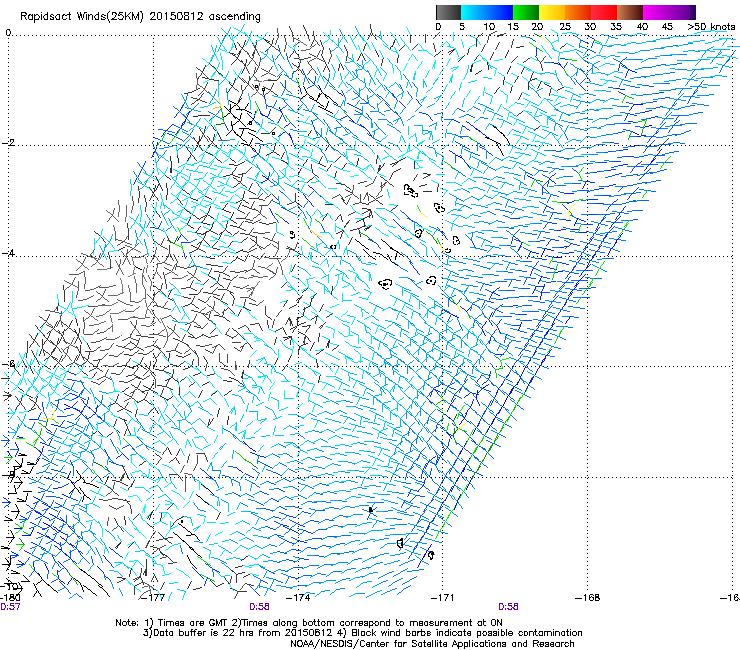This screenshot has height=650, width=740.
Task: Click the "45" legend scale label
Action: (x=667, y=27)
